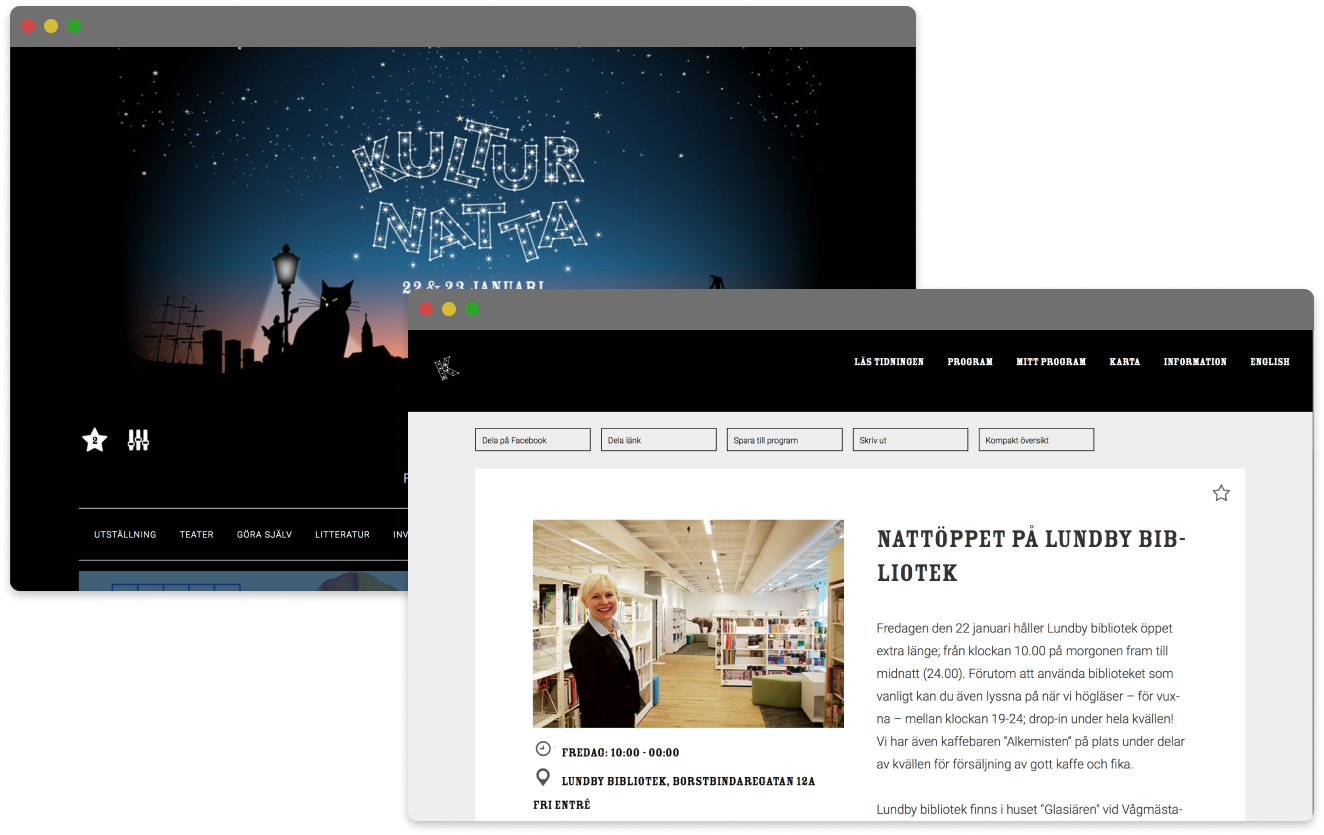
Task: Toggle the favorite star on the event card
Action: click(x=1221, y=493)
